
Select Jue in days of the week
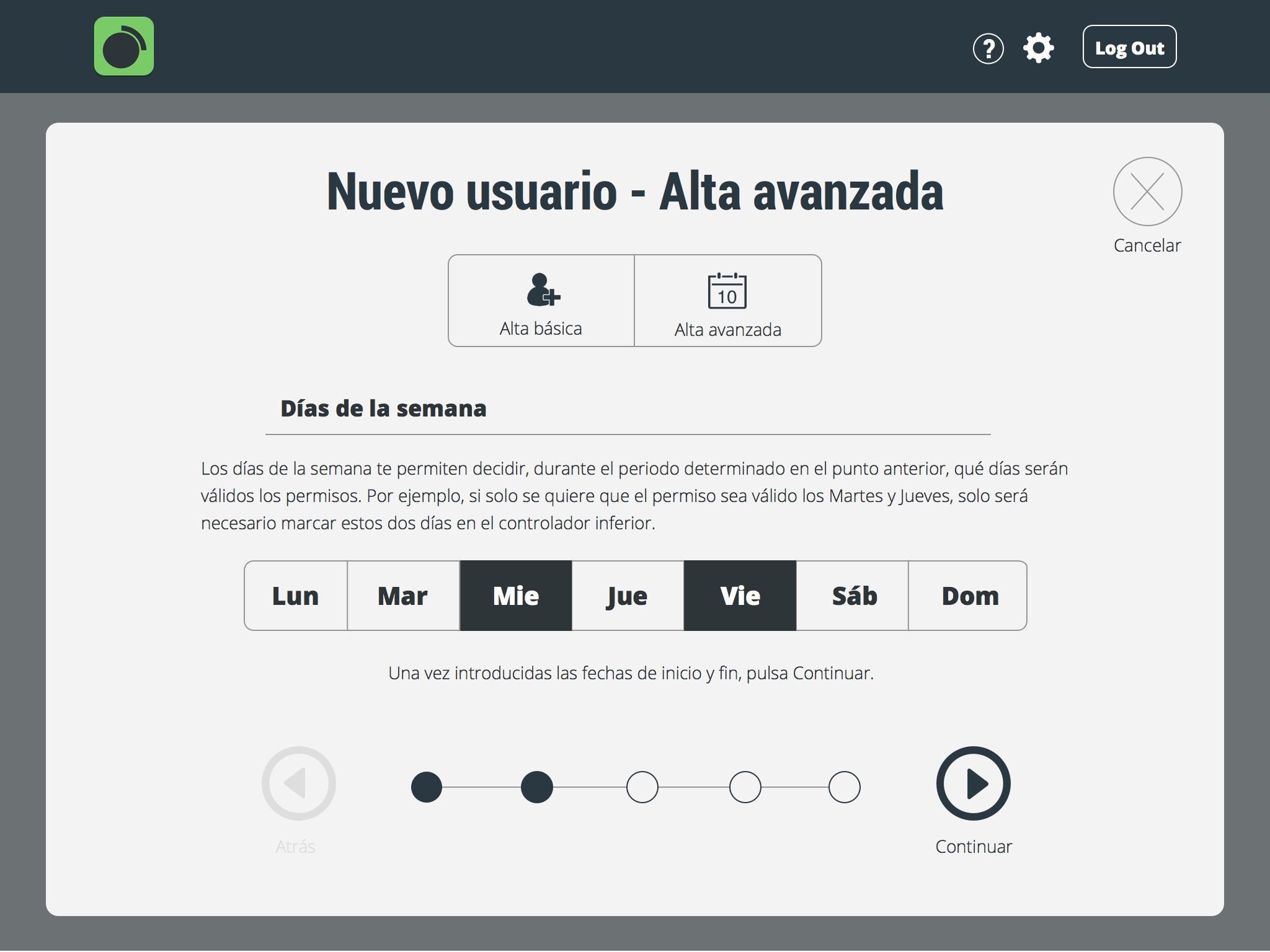pos(628,596)
